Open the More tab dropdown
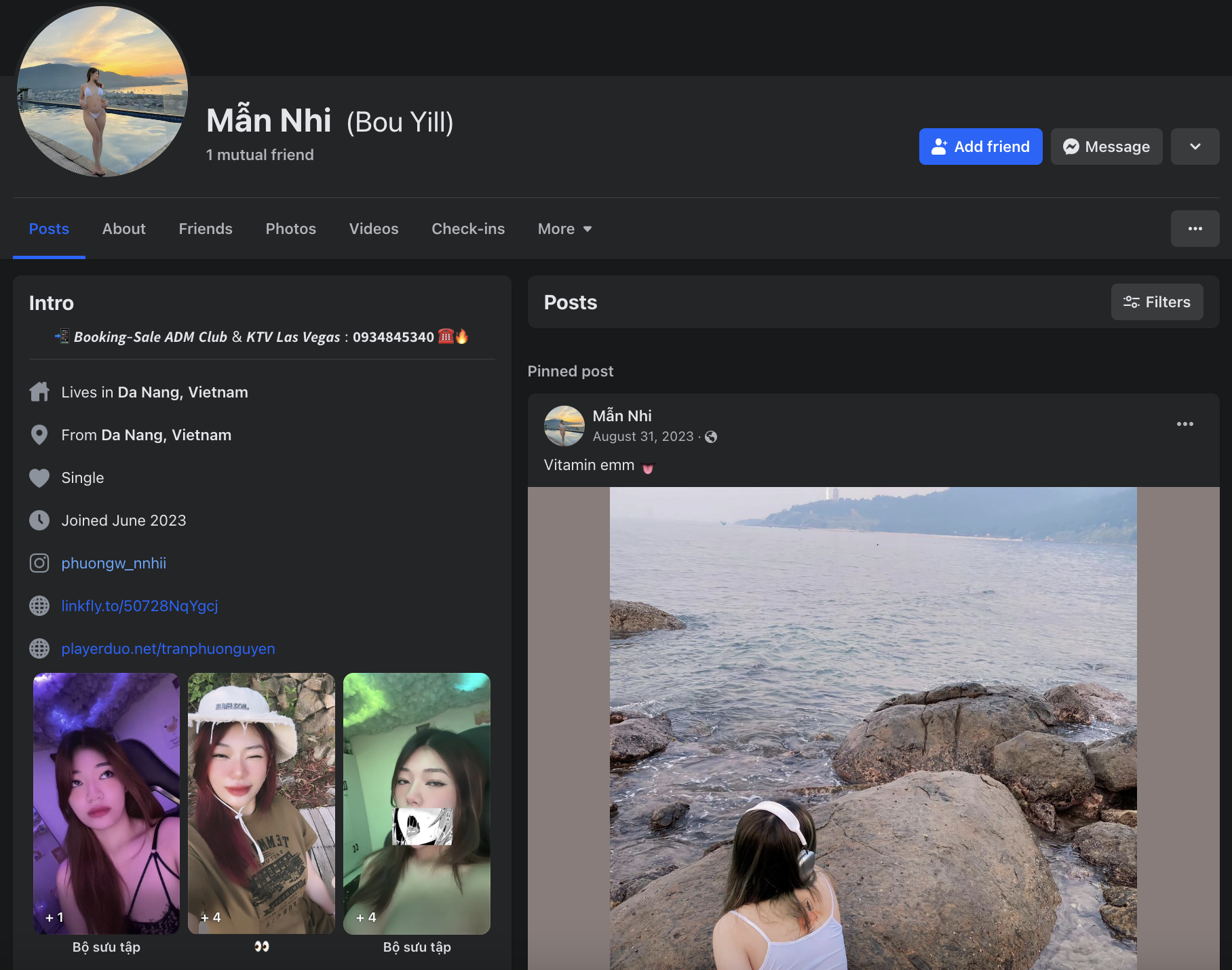 point(564,229)
